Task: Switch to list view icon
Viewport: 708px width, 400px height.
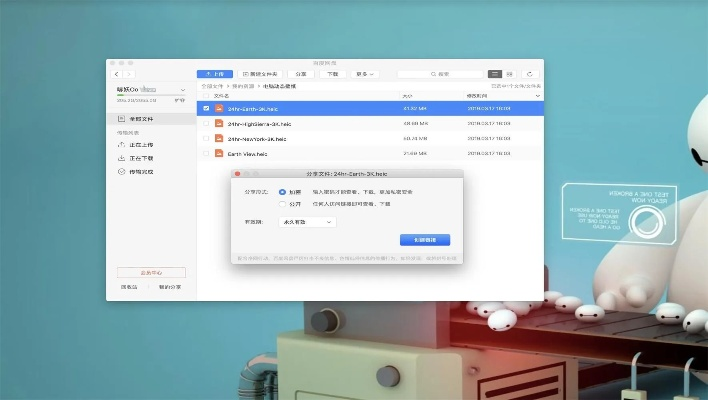Action: pyautogui.click(x=494, y=74)
